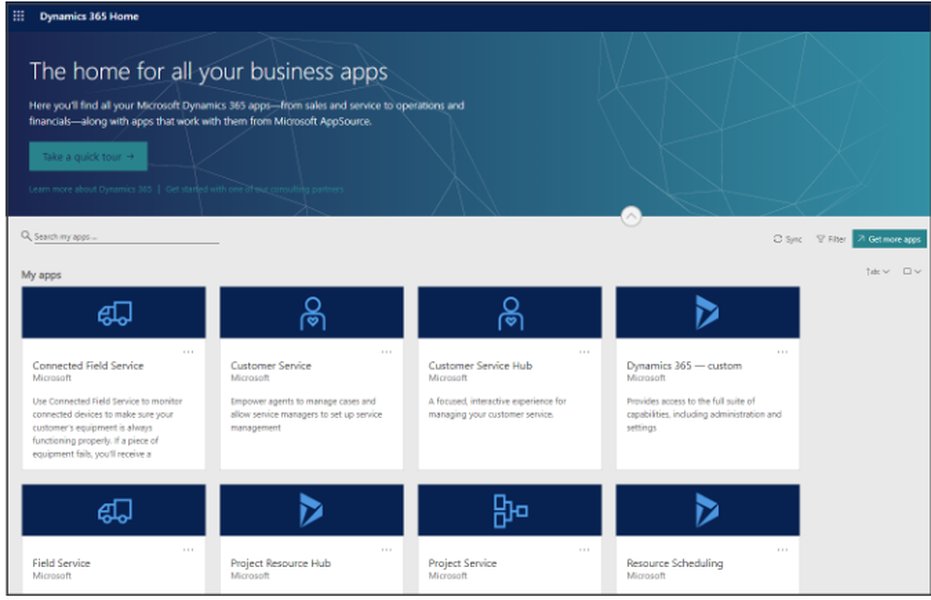Click the My apps heading
The width and height of the screenshot is (931, 600).
(x=41, y=275)
